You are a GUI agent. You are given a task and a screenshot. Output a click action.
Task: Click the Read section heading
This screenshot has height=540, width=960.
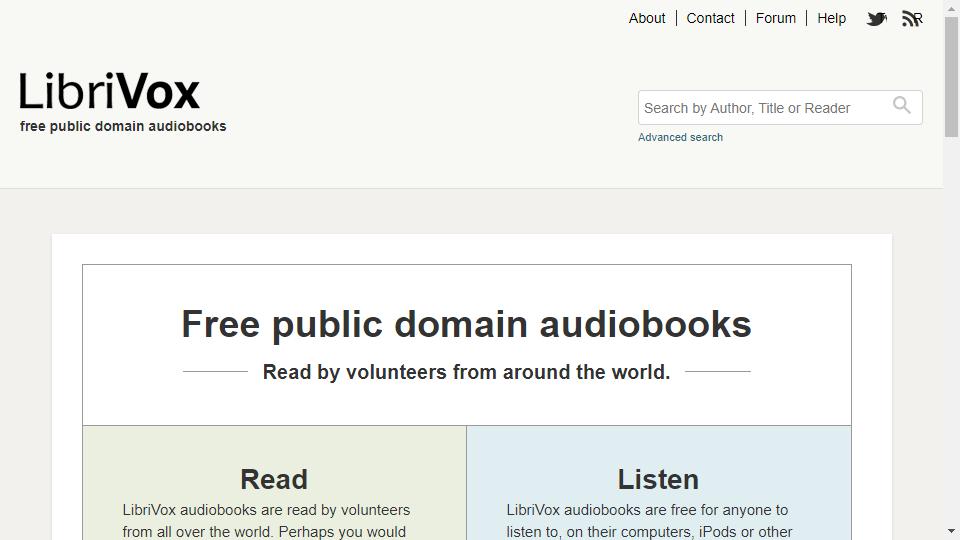[x=274, y=479]
